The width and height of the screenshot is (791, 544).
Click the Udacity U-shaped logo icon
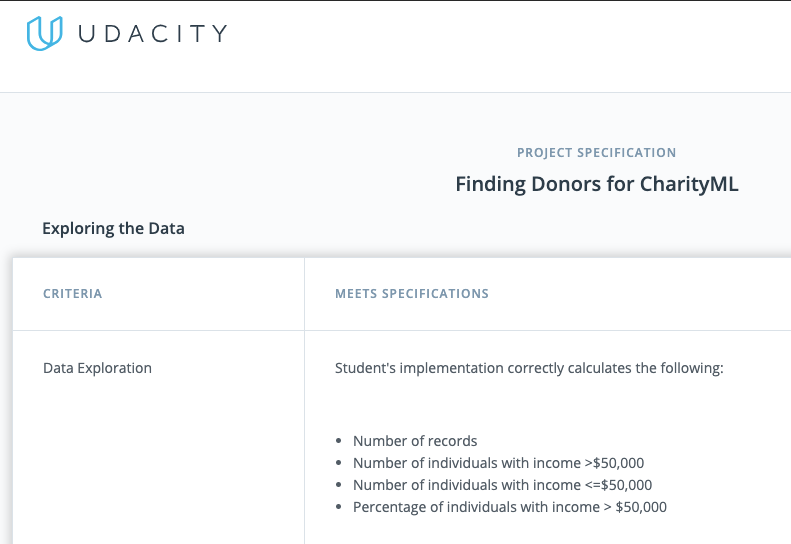click(x=45, y=33)
